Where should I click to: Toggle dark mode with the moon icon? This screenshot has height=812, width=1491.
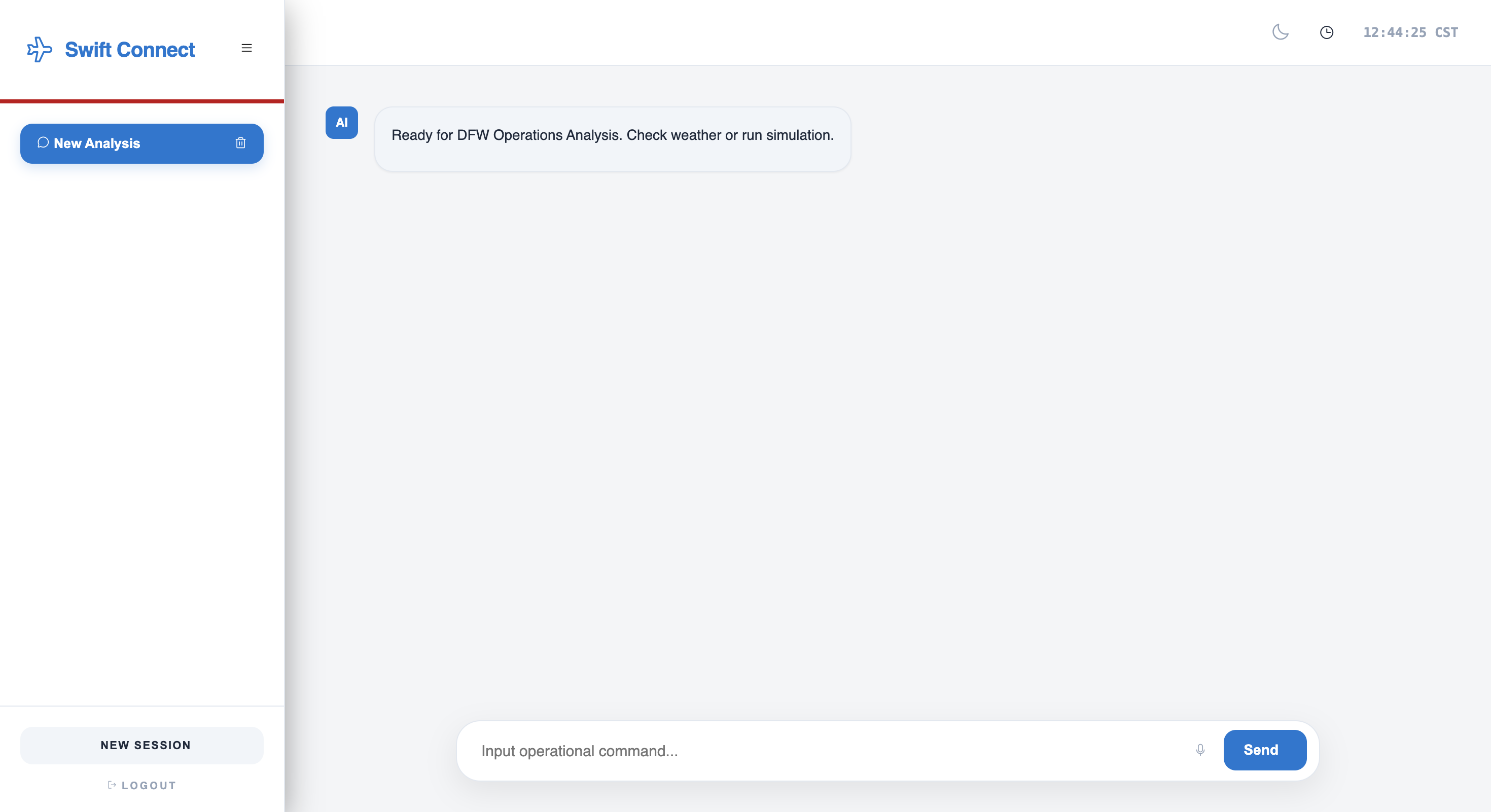click(1281, 32)
